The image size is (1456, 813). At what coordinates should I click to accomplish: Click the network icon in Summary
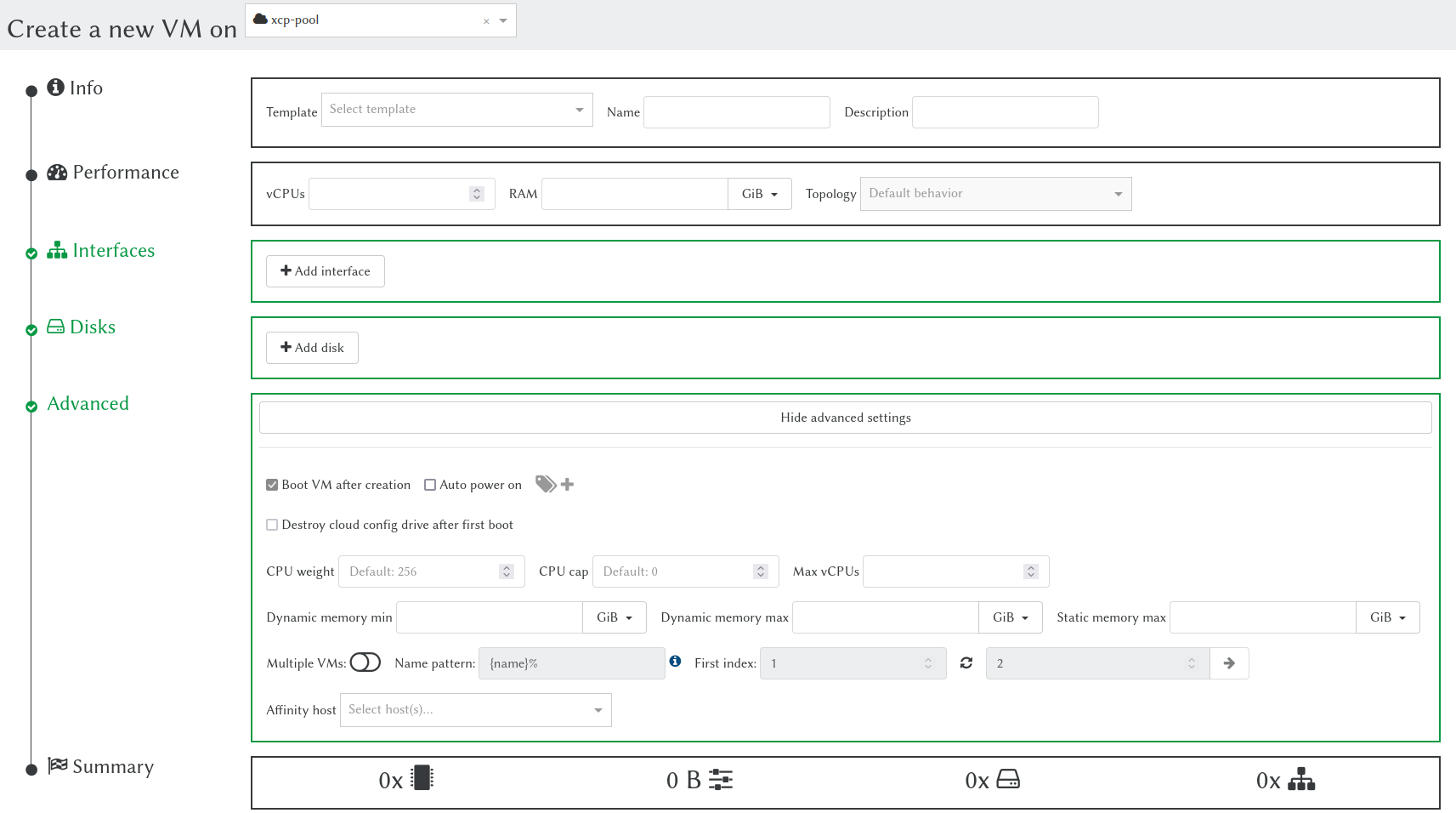click(x=1300, y=779)
